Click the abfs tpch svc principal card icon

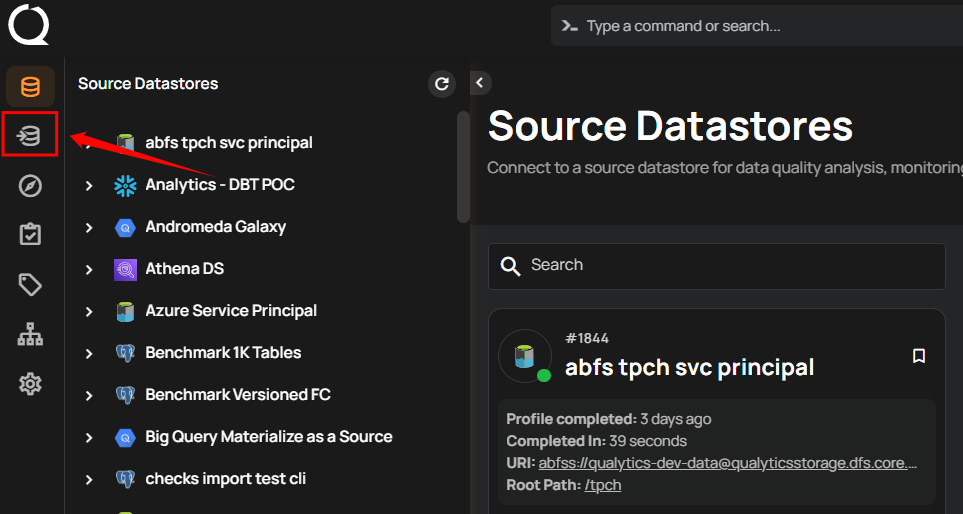524,356
